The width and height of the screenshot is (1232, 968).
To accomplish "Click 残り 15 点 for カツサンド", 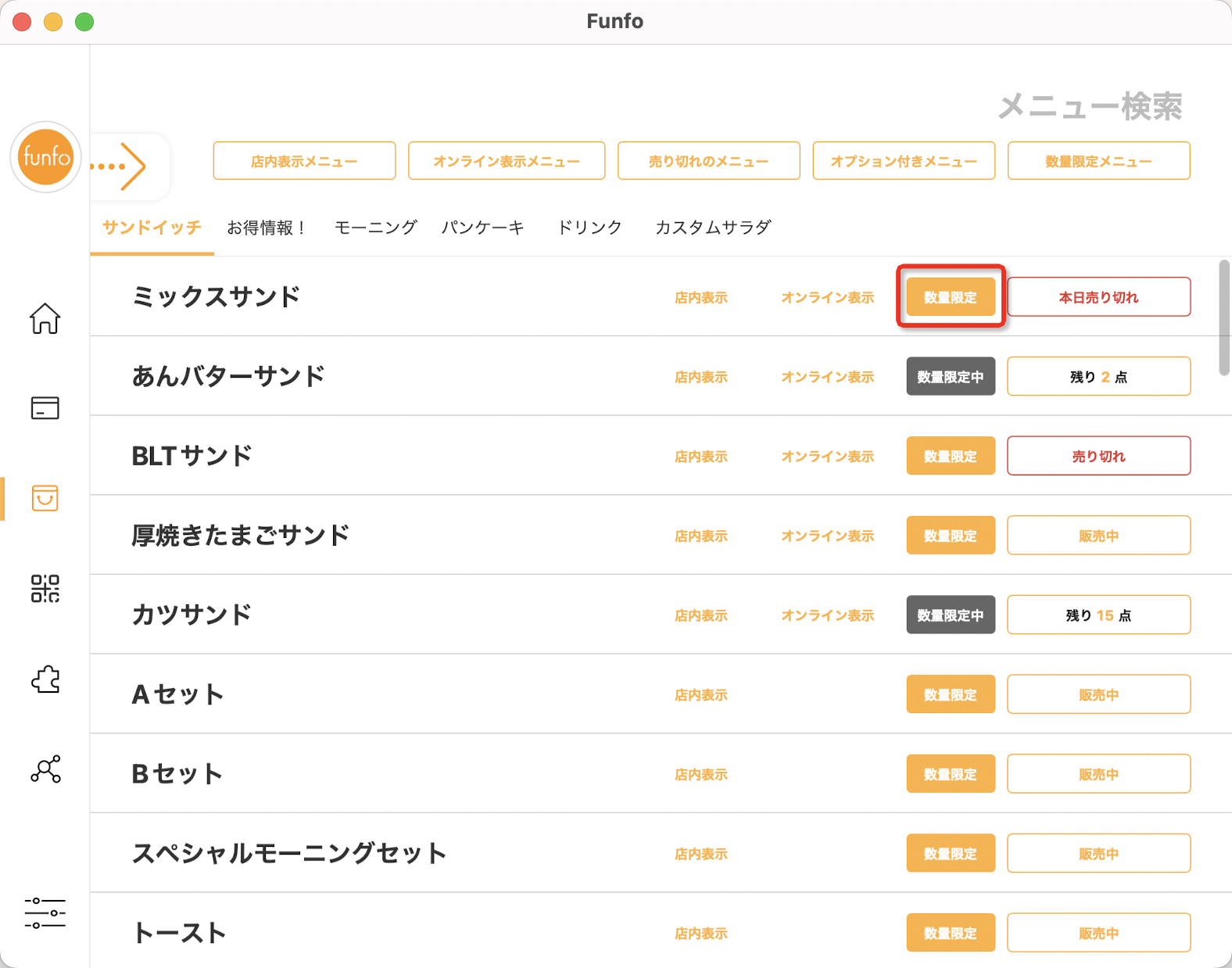I will 1098,615.
